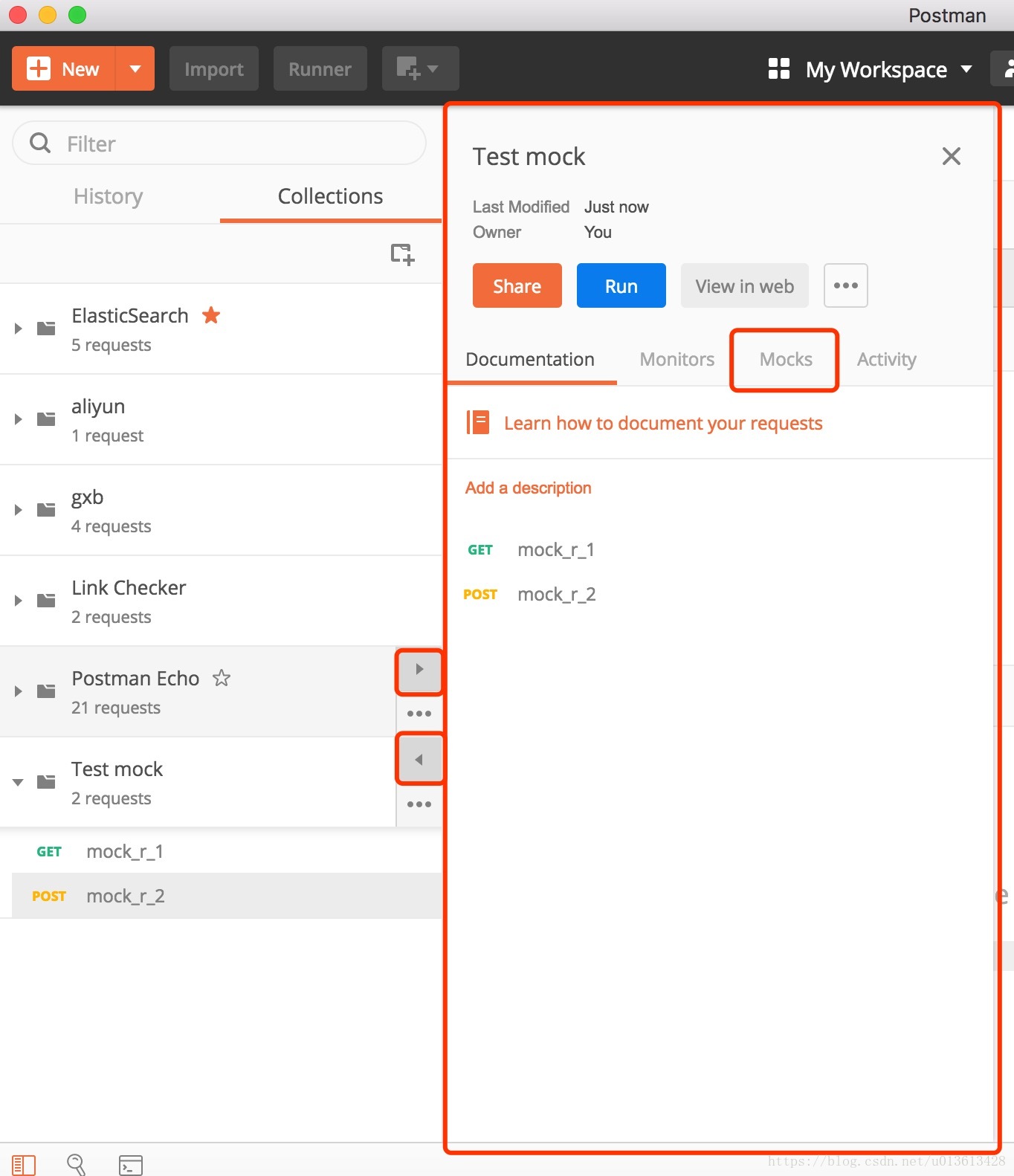Close the Test mock details panel
This screenshot has width=1014, height=1176.
[952, 156]
